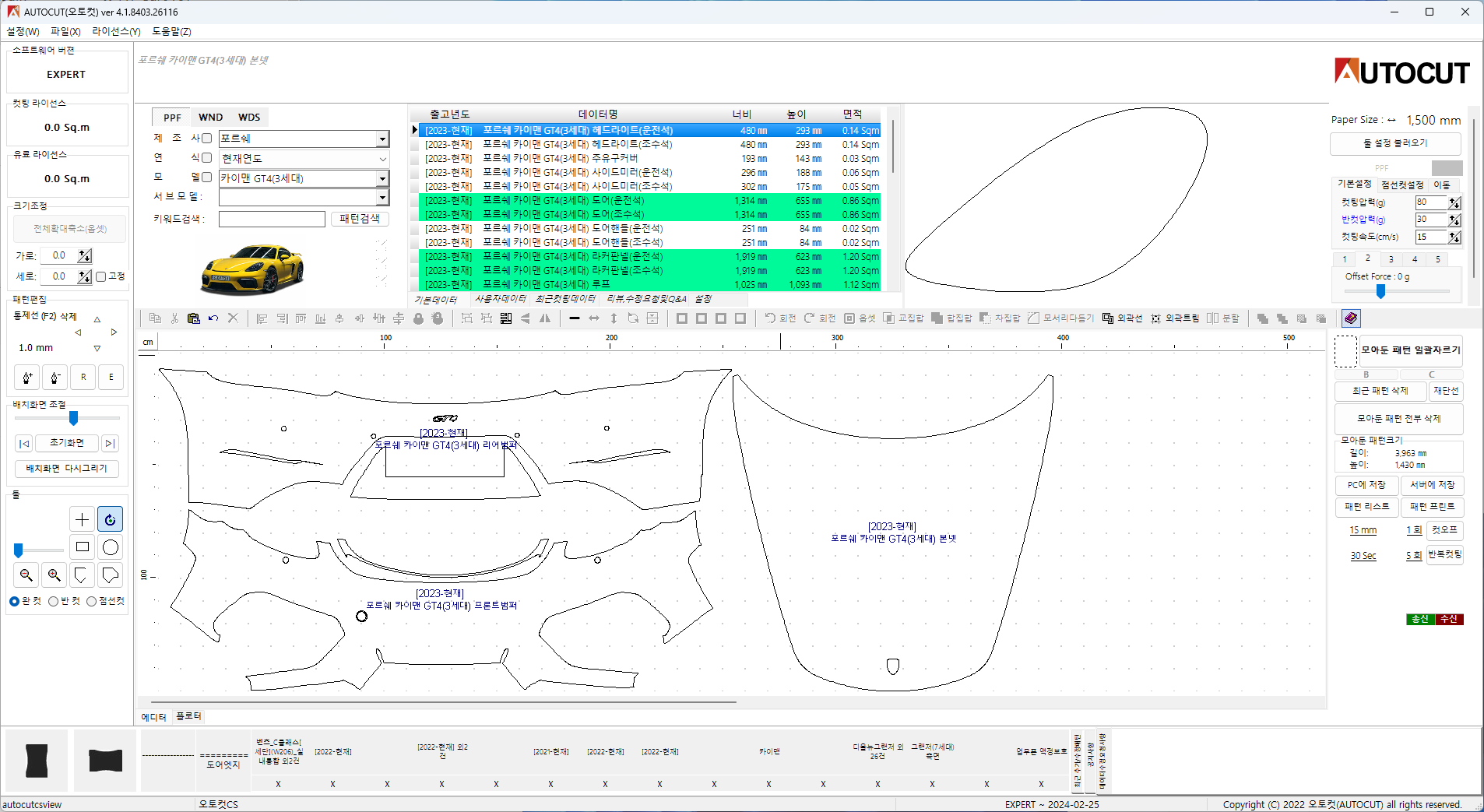Viewport: 1484px width, 812px height.
Task: Click the 컷팅속도 value stepper
Action: point(1454,237)
